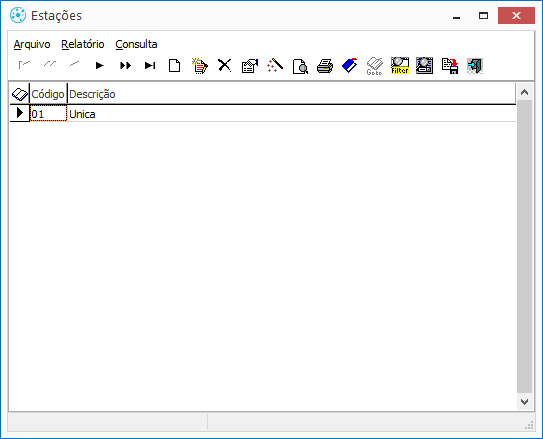
Task: Click the printer icon
Action: coord(325,66)
